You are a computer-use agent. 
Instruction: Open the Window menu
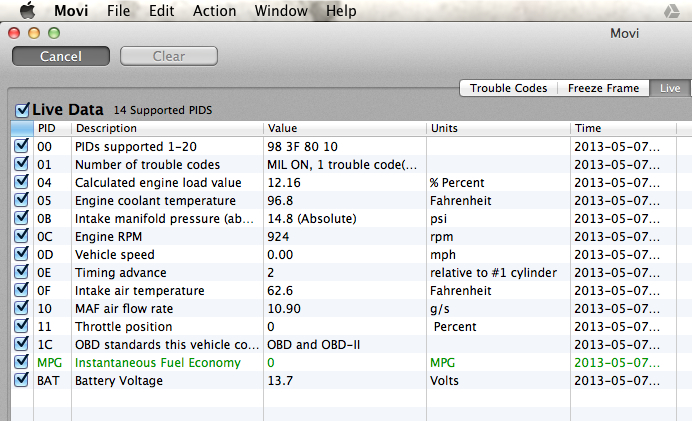click(x=281, y=11)
